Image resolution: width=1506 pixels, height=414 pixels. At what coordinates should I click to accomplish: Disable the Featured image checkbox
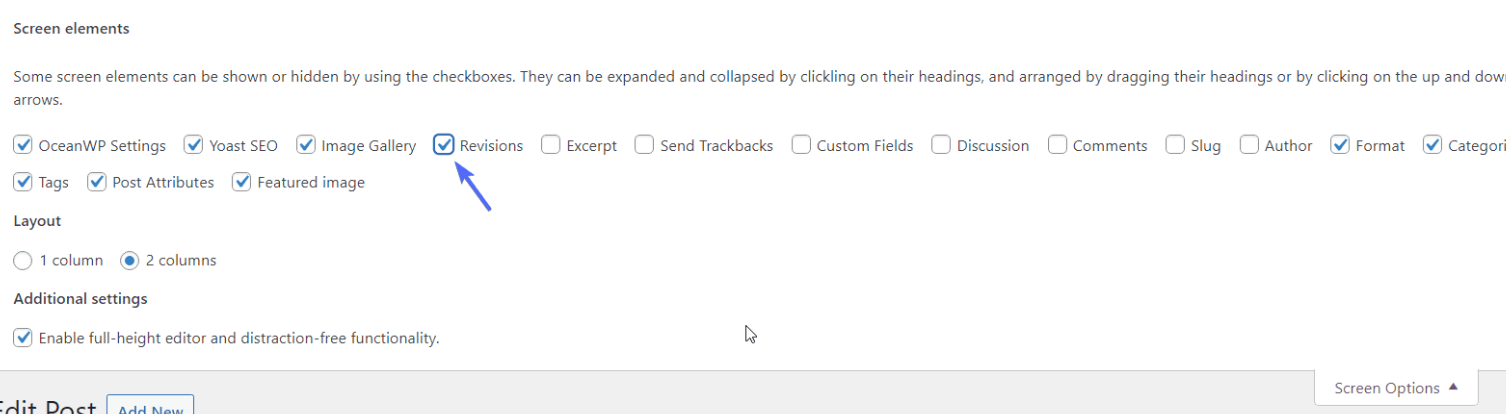(241, 182)
